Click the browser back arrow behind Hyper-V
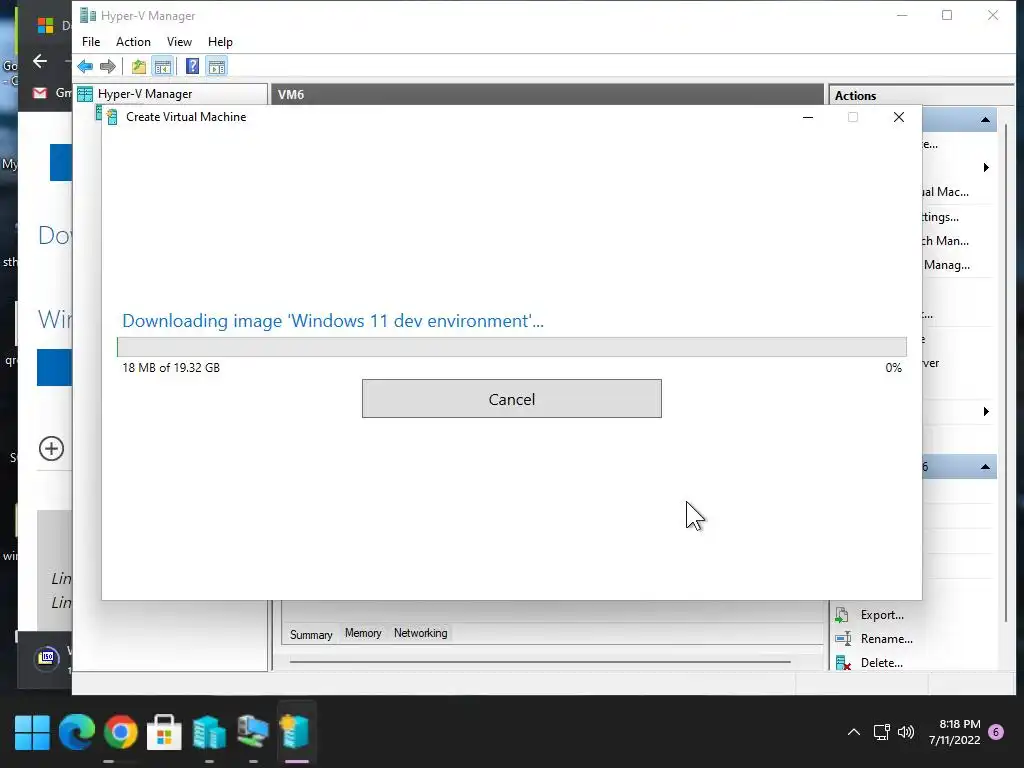Screen dimensions: 1024x768 point(40,61)
